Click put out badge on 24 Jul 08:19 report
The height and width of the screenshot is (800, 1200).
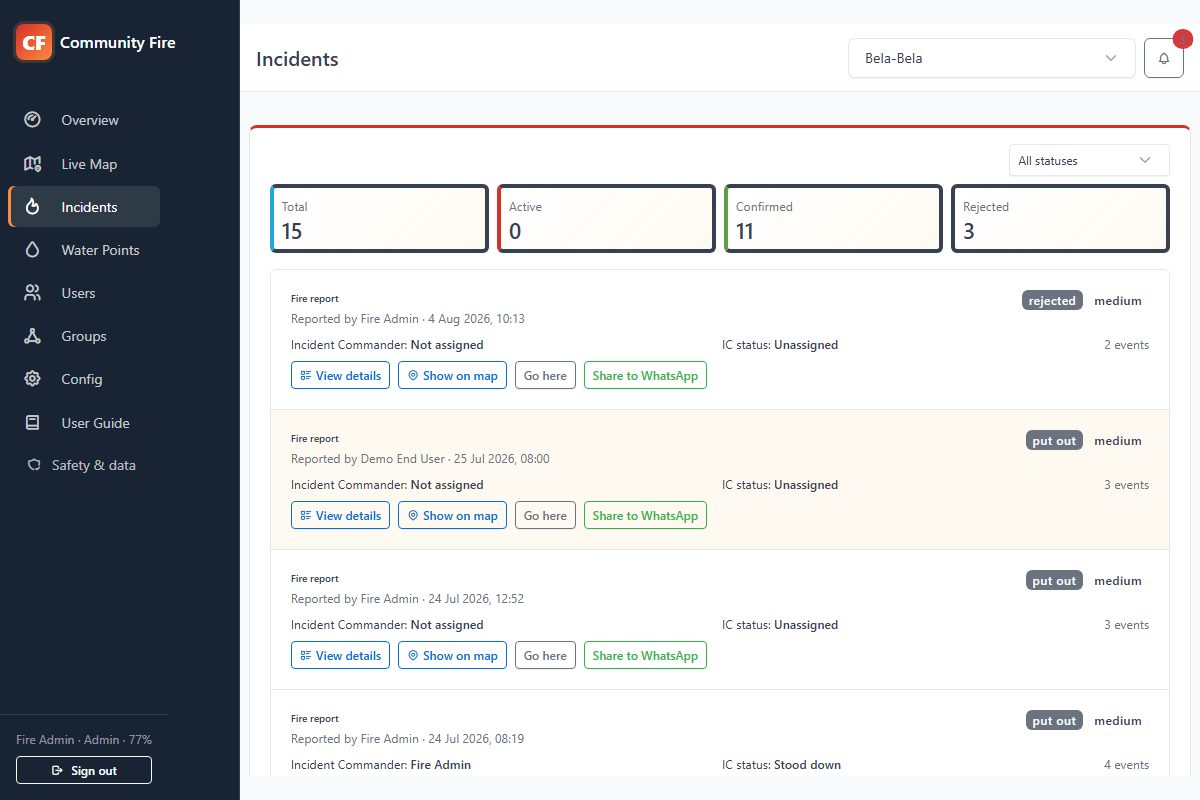tap(1054, 720)
